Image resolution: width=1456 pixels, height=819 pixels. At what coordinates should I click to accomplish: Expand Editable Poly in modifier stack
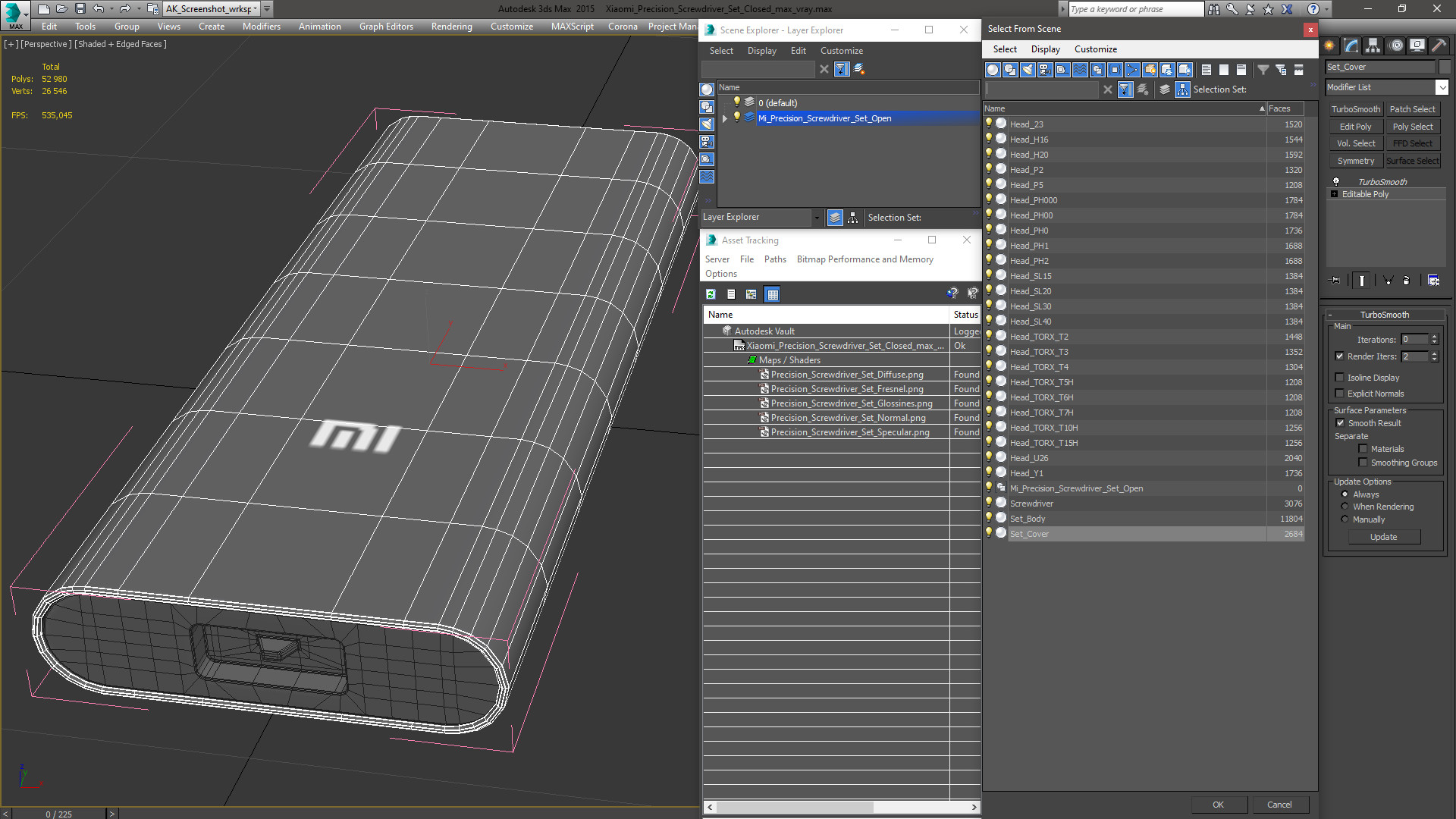pos(1335,194)
